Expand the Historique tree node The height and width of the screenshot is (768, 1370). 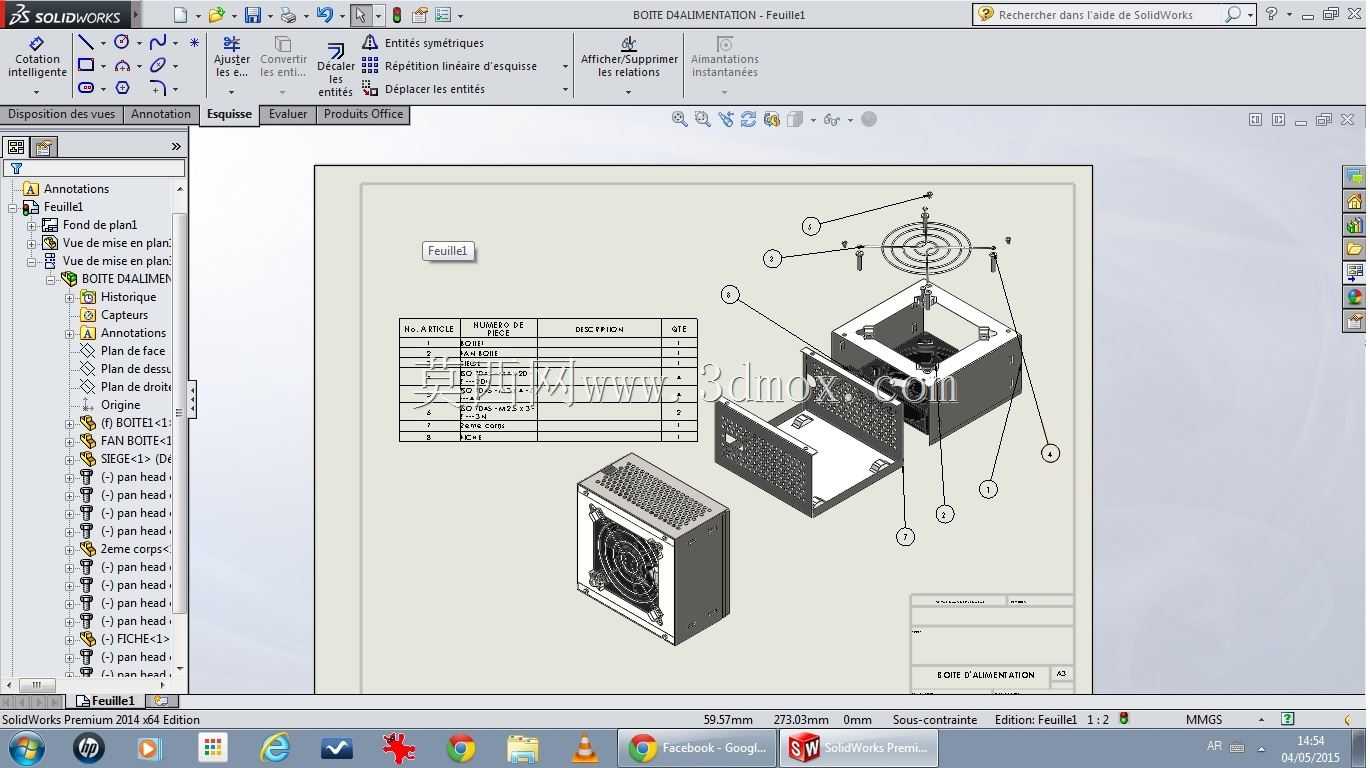(x=70, y=297)
